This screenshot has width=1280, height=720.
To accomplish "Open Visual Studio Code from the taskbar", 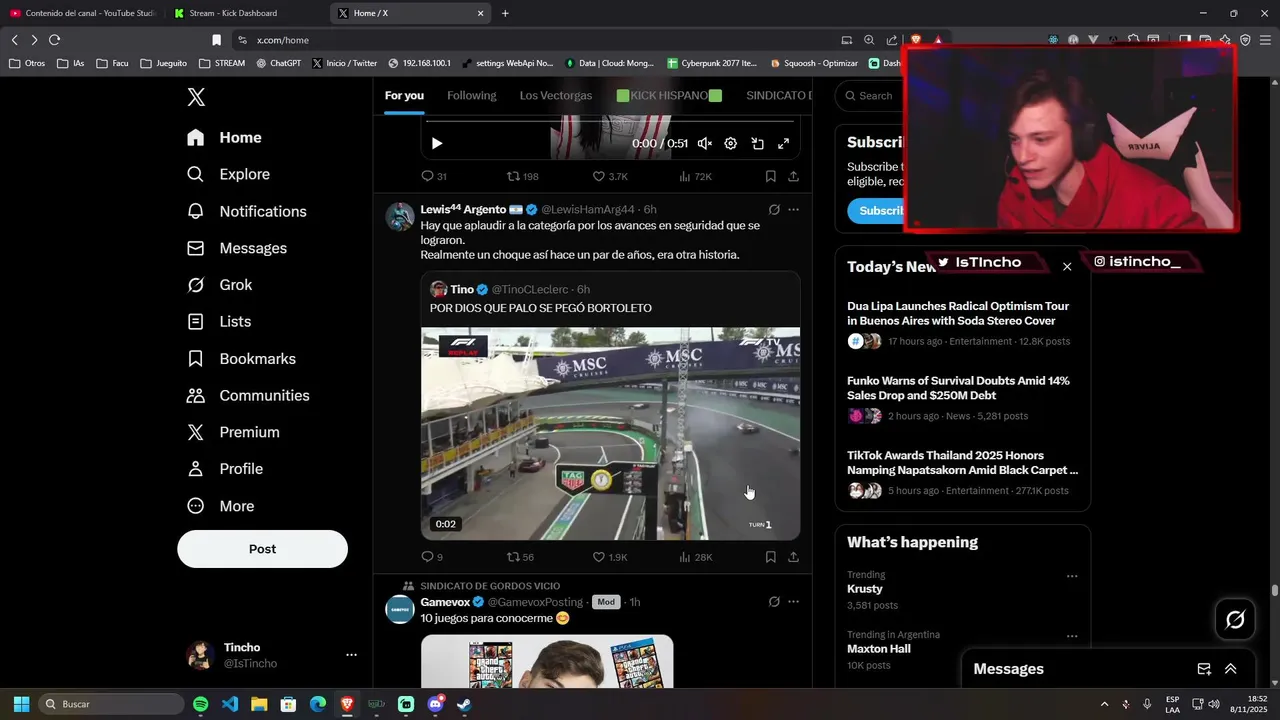I will coord(229,704).
